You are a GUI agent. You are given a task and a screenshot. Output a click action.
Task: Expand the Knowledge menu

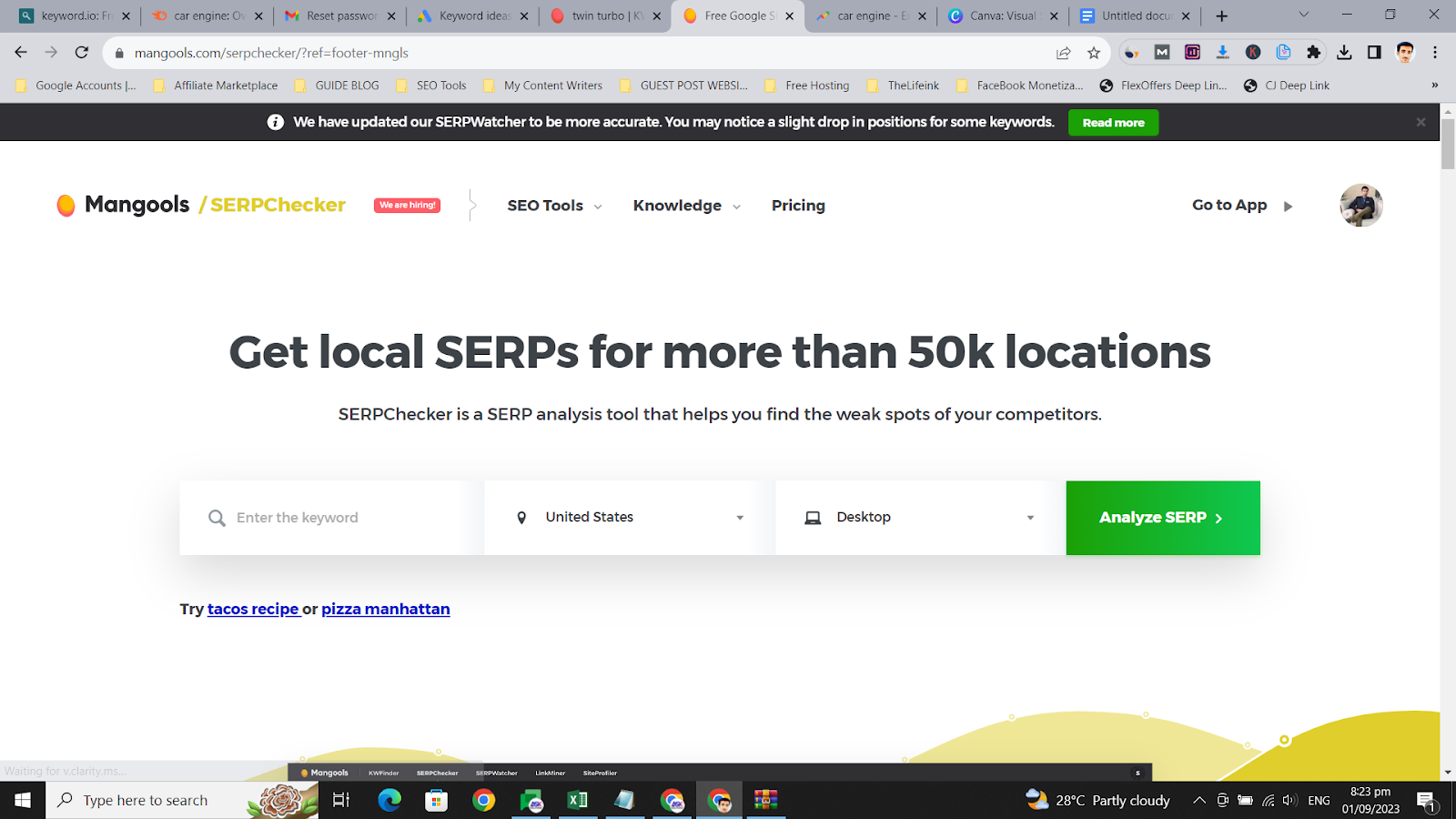coord(687,206)
